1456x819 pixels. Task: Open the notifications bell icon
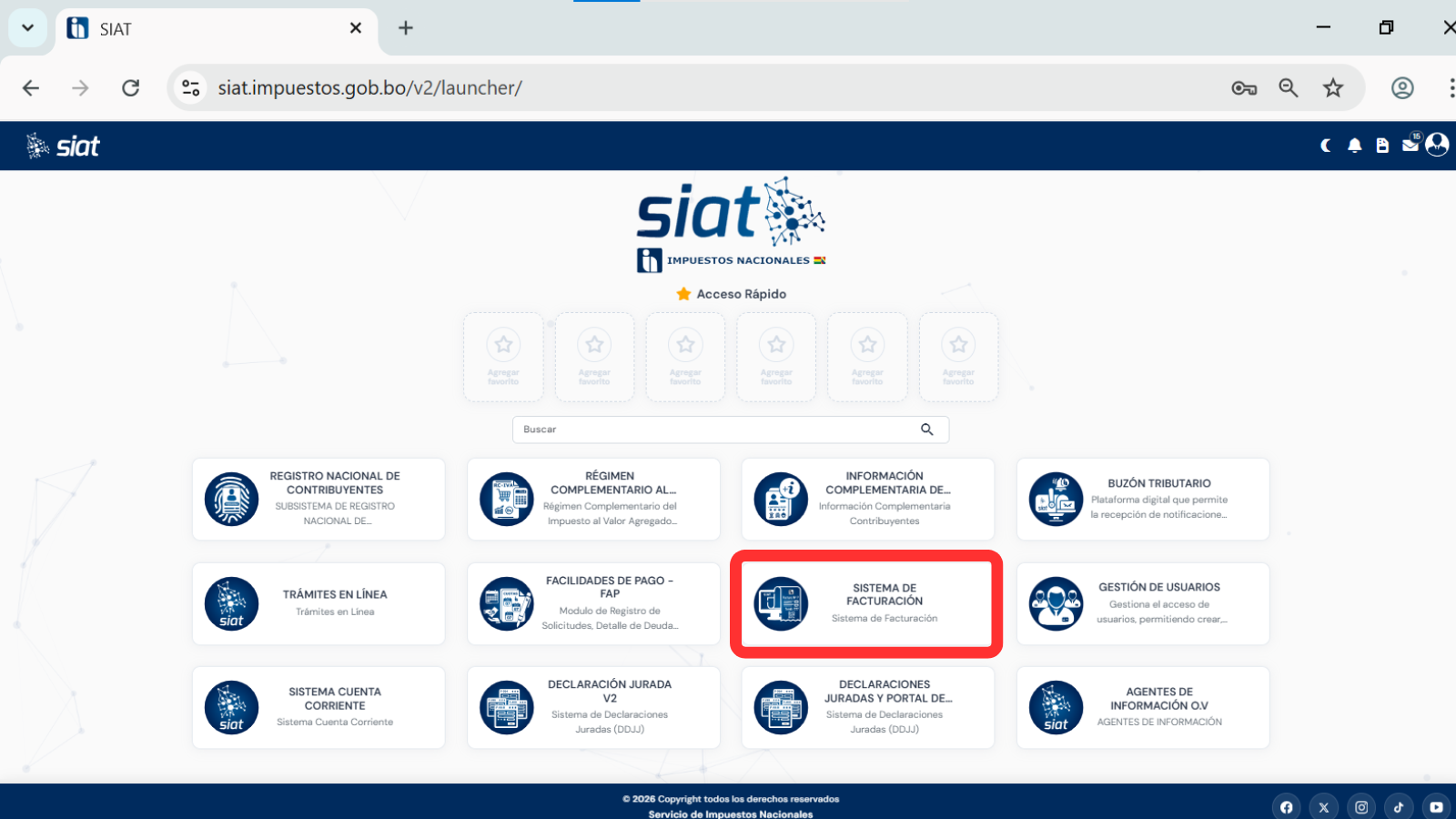(x=1355, y=145)
